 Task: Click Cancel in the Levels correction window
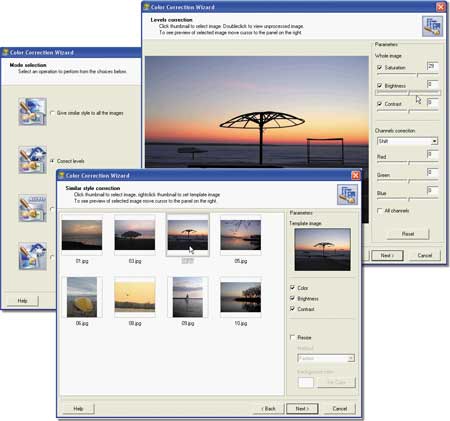pyautogui.click(x=425, y=256)
